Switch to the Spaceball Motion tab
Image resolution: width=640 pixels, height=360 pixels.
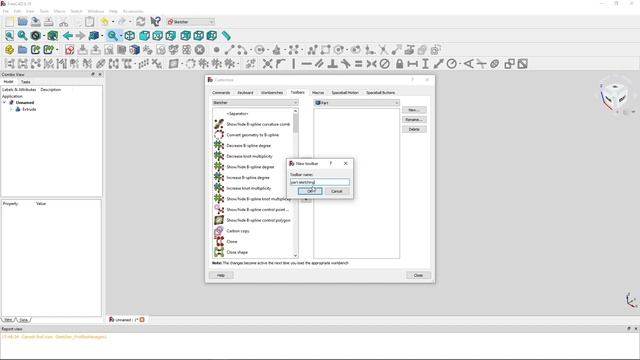tap(345, 93)
